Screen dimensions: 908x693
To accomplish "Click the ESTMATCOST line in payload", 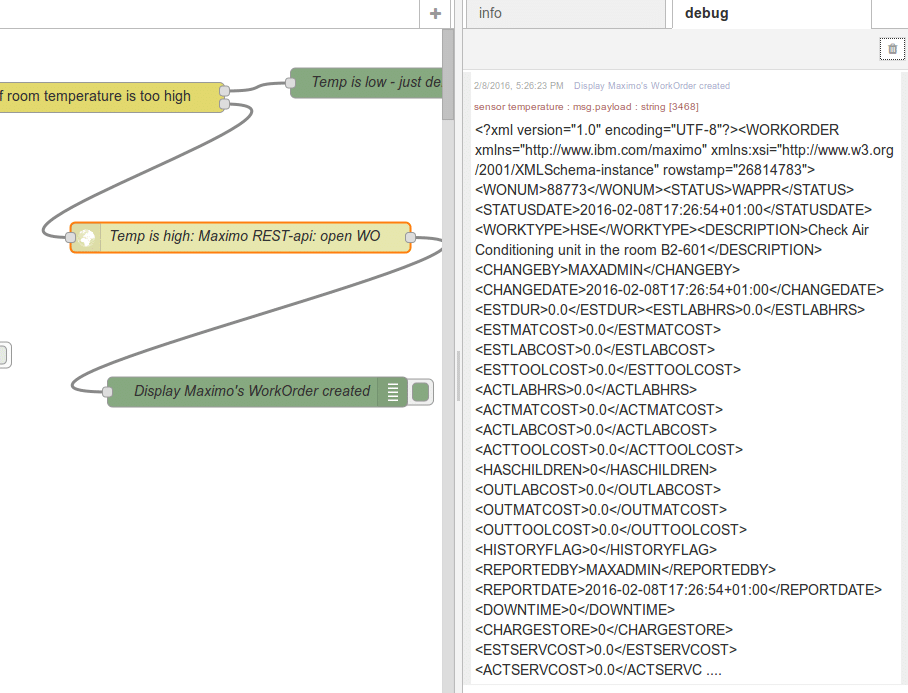I will click(x=598, y=330).
